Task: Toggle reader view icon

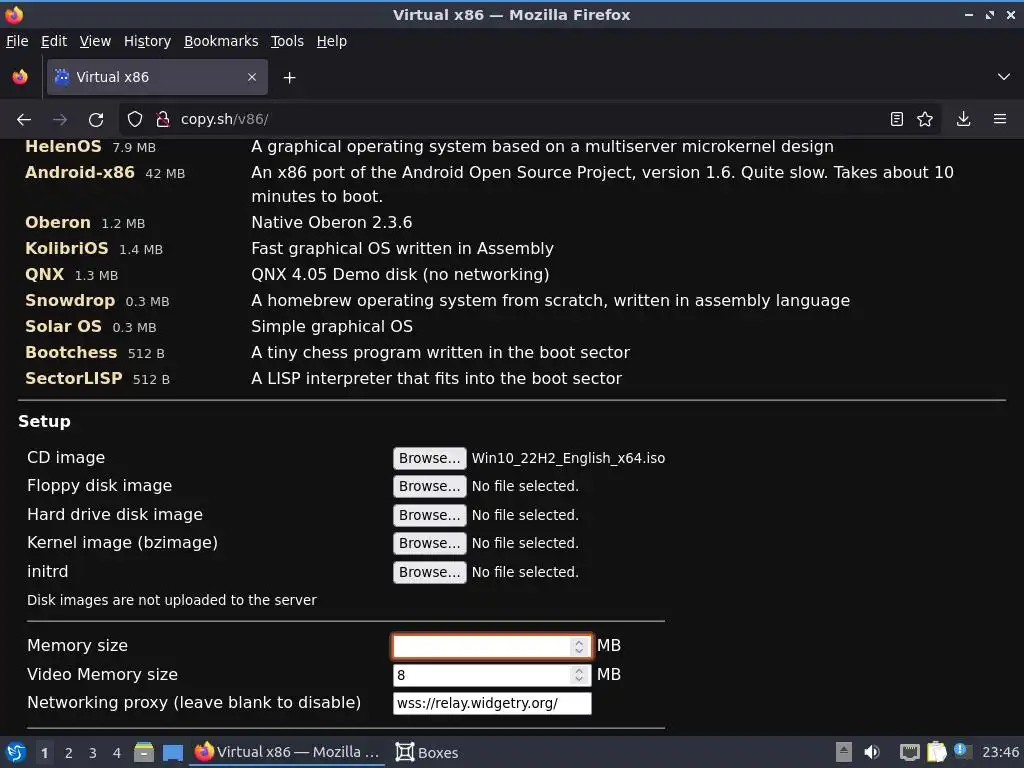Action: coord(897,120)
